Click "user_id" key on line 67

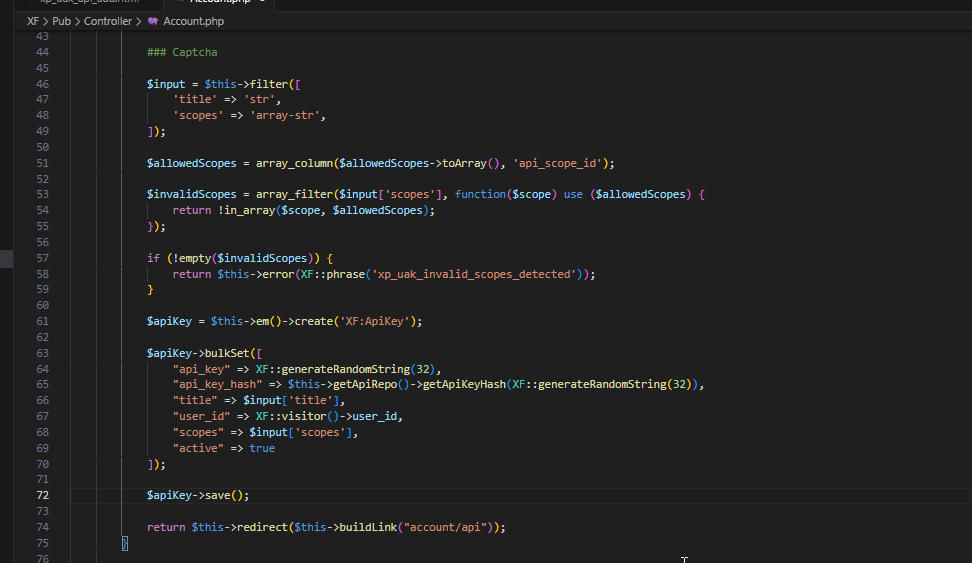click(201, 417)
